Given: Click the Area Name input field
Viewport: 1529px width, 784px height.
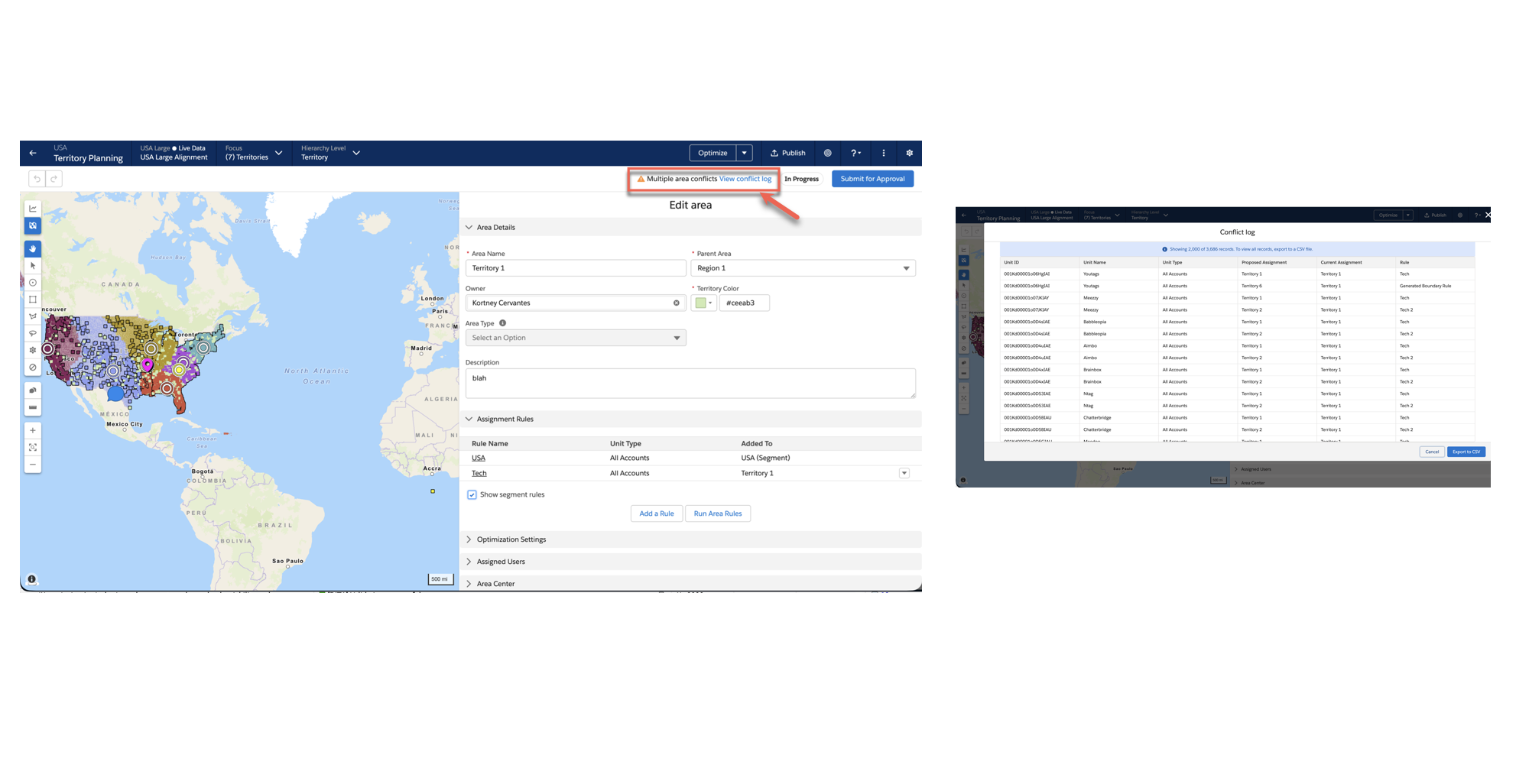Looking at the screenshot, I should (576, 268).
